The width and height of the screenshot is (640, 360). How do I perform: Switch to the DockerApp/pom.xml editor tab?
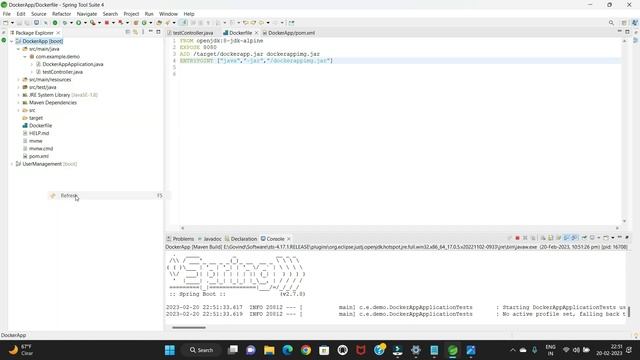[x=289, y=33]
